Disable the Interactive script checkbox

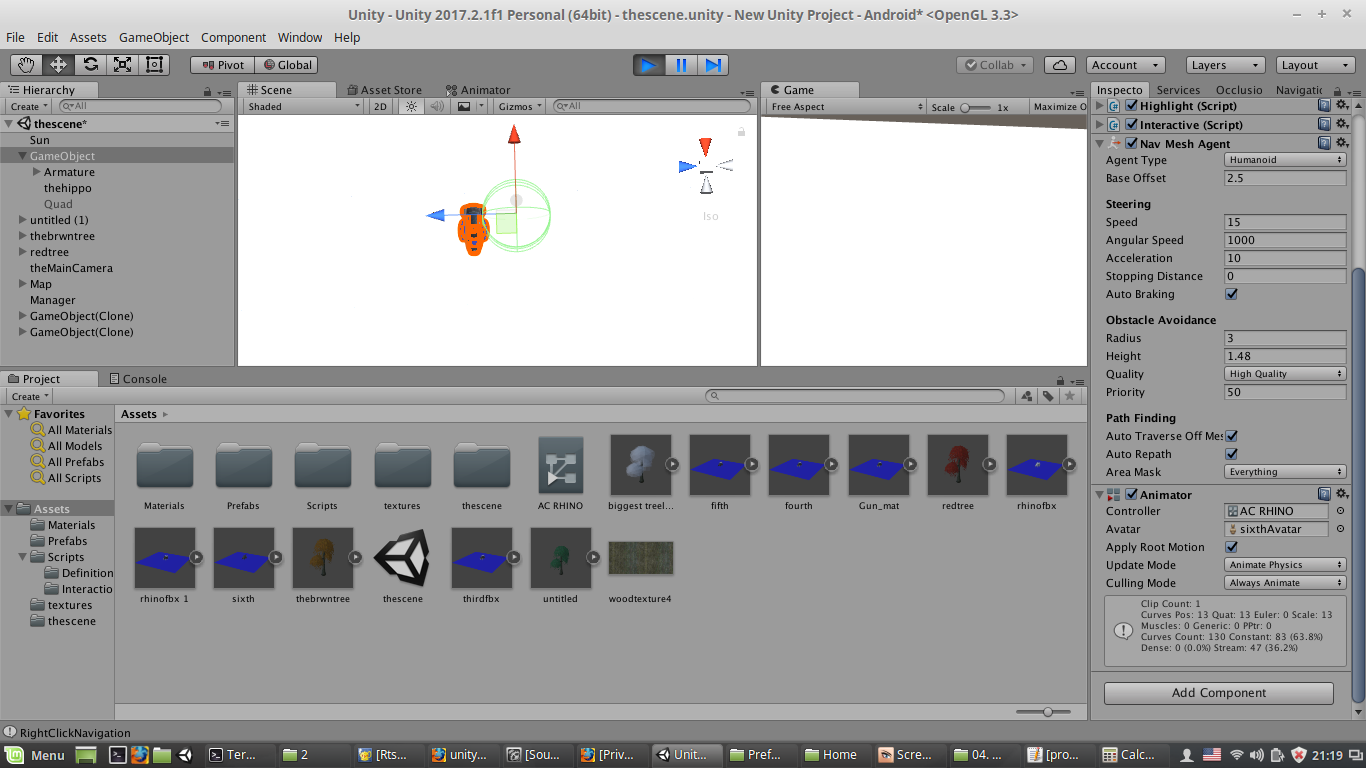pos(1131,124)
